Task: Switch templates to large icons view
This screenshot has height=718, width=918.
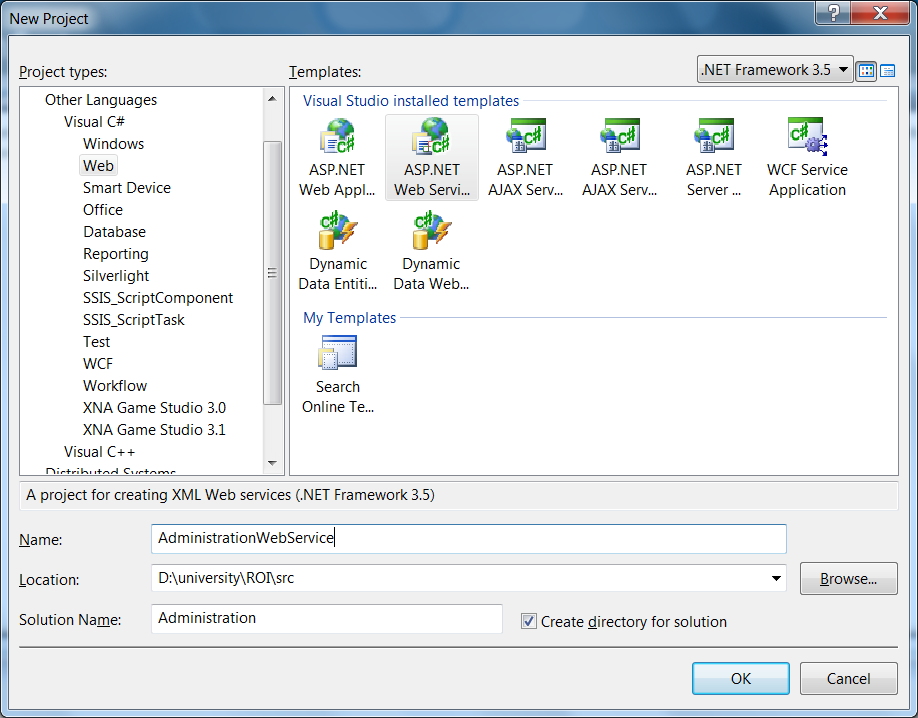Action: tap(866, 71)
